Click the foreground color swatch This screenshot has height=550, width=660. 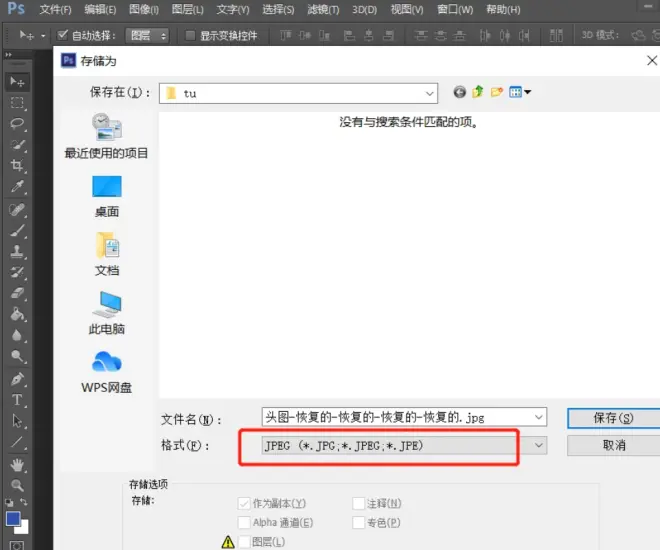(13, 518)
